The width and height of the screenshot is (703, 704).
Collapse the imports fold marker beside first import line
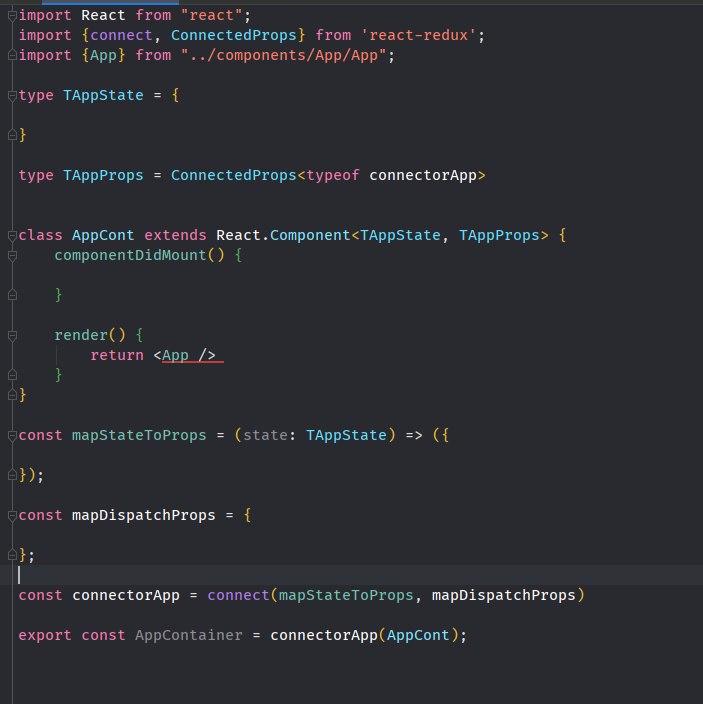(x=13, y=16)
